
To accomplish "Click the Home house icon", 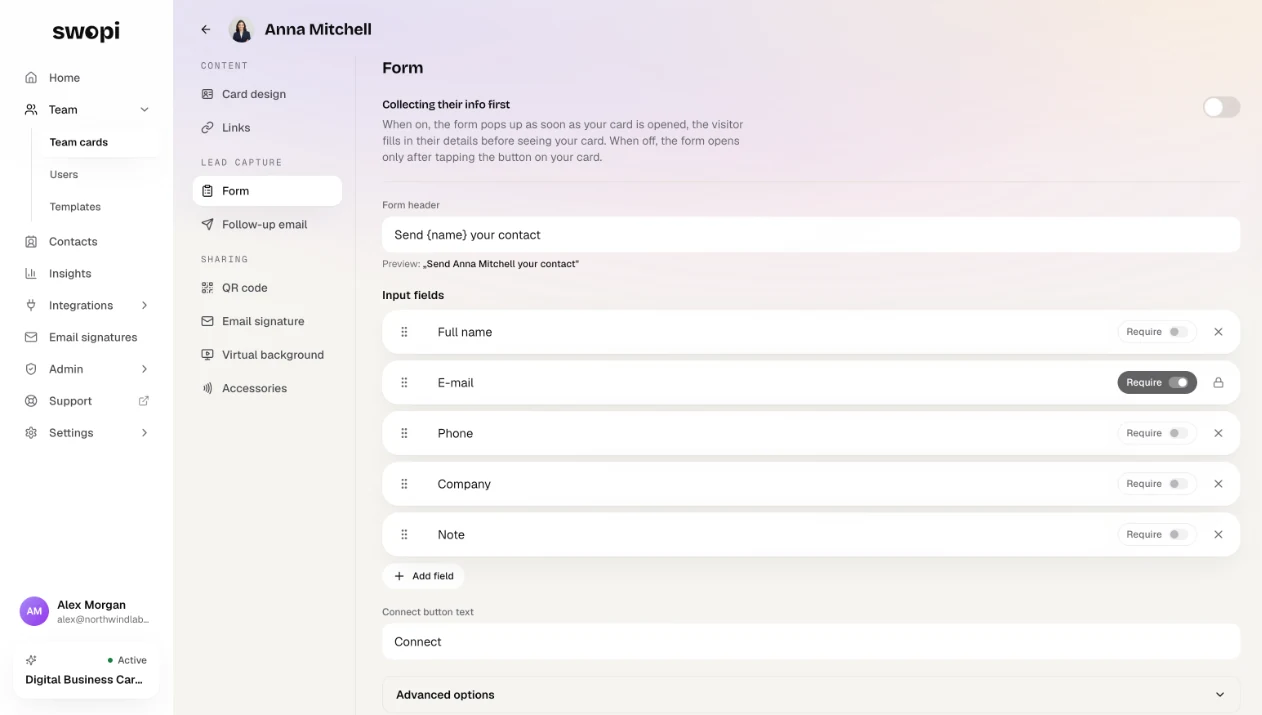I will [x=31, y=78].
